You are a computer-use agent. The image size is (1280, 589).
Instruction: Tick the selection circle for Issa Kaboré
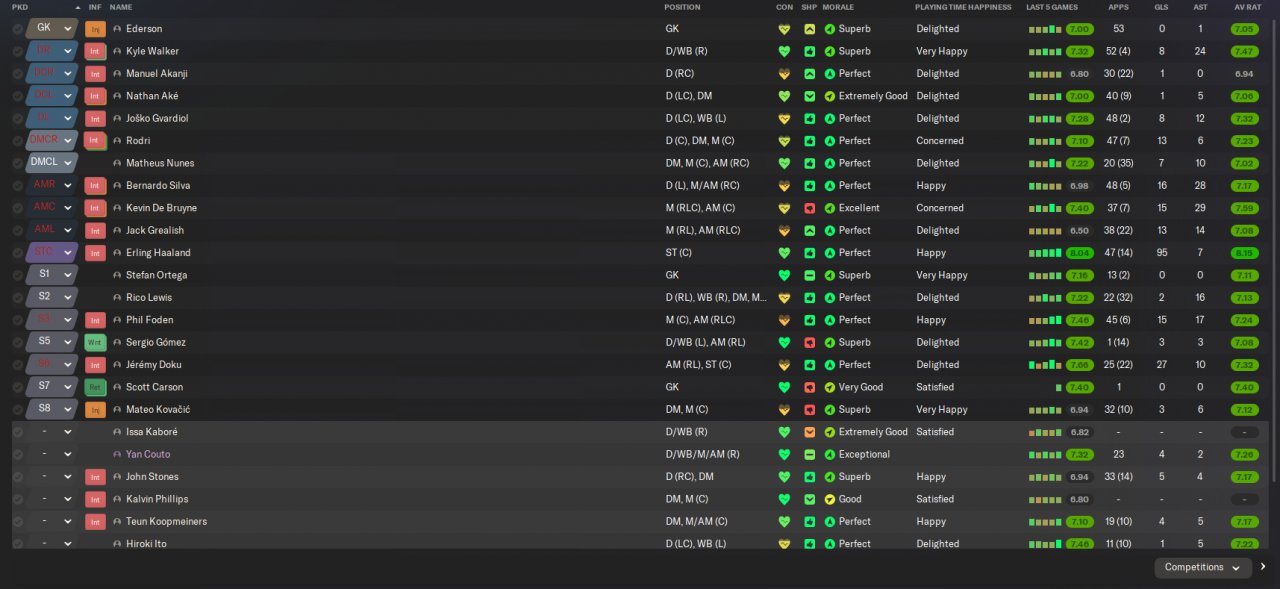point(17,432)
